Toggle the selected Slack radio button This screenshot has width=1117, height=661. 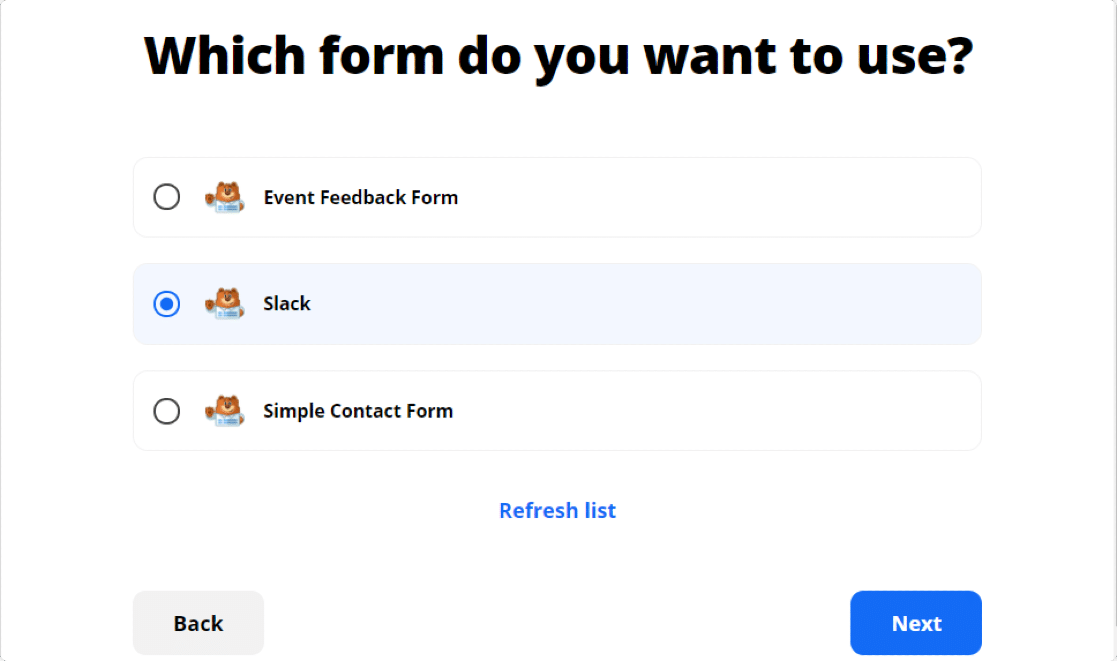pos(167,304)
